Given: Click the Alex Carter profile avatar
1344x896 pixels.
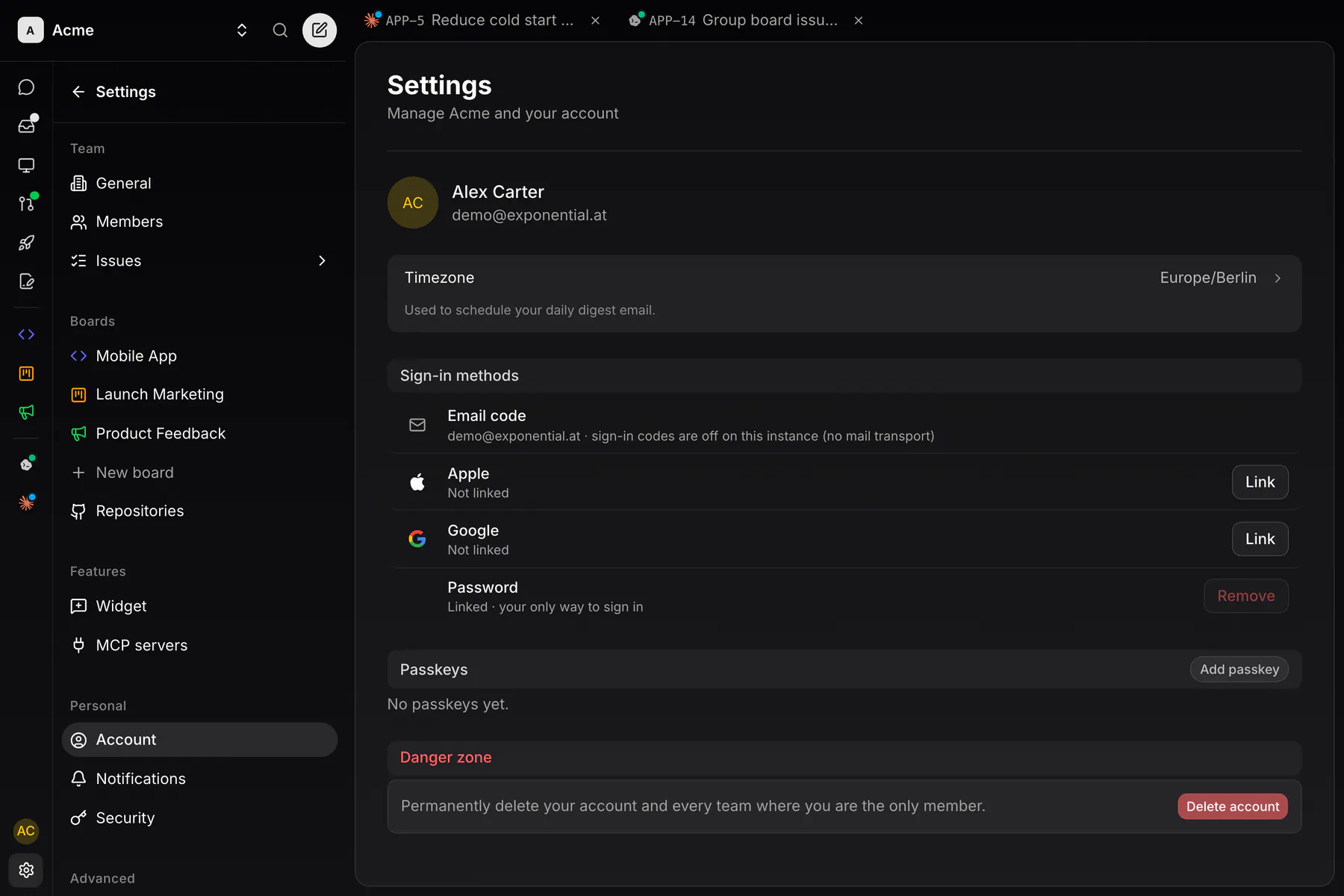Looking at the screenshot, I should pos(413,202).
